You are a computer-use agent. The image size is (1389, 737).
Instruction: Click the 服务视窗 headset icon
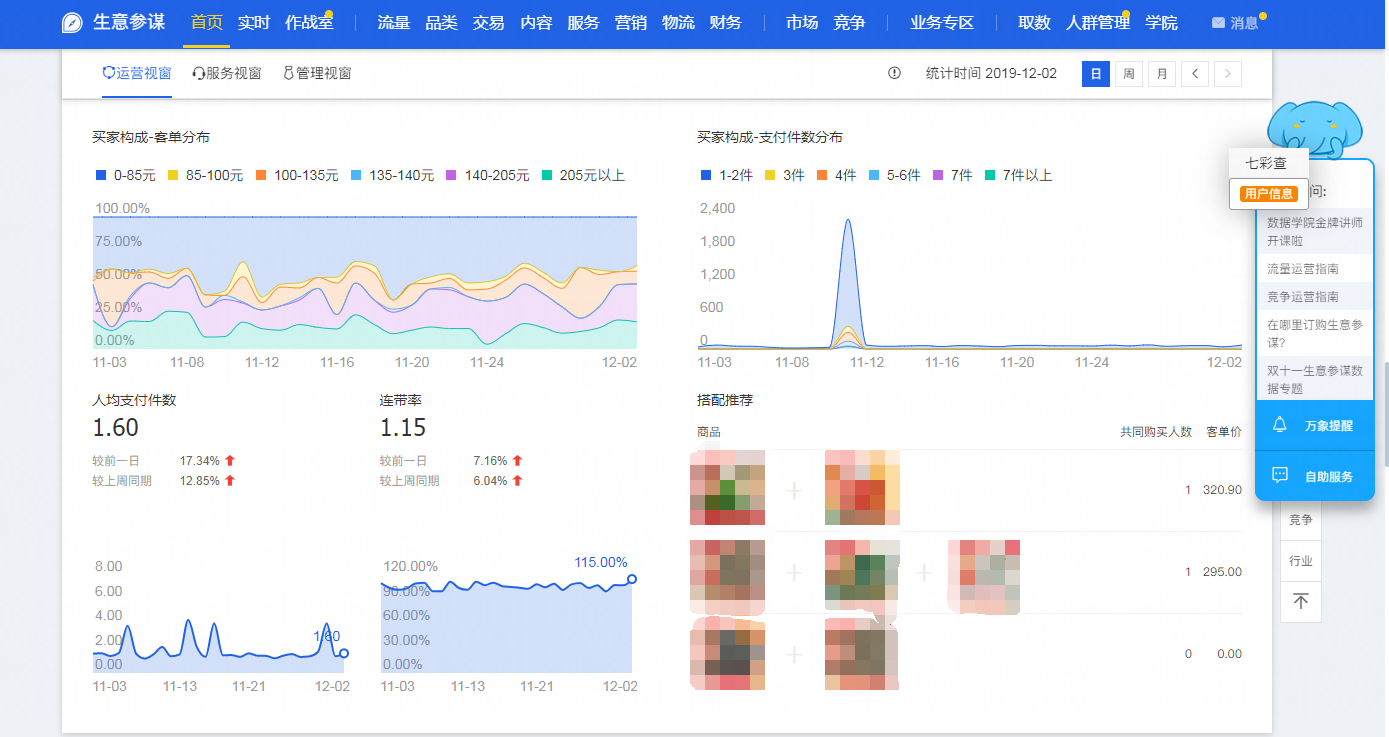click(198, 73)
